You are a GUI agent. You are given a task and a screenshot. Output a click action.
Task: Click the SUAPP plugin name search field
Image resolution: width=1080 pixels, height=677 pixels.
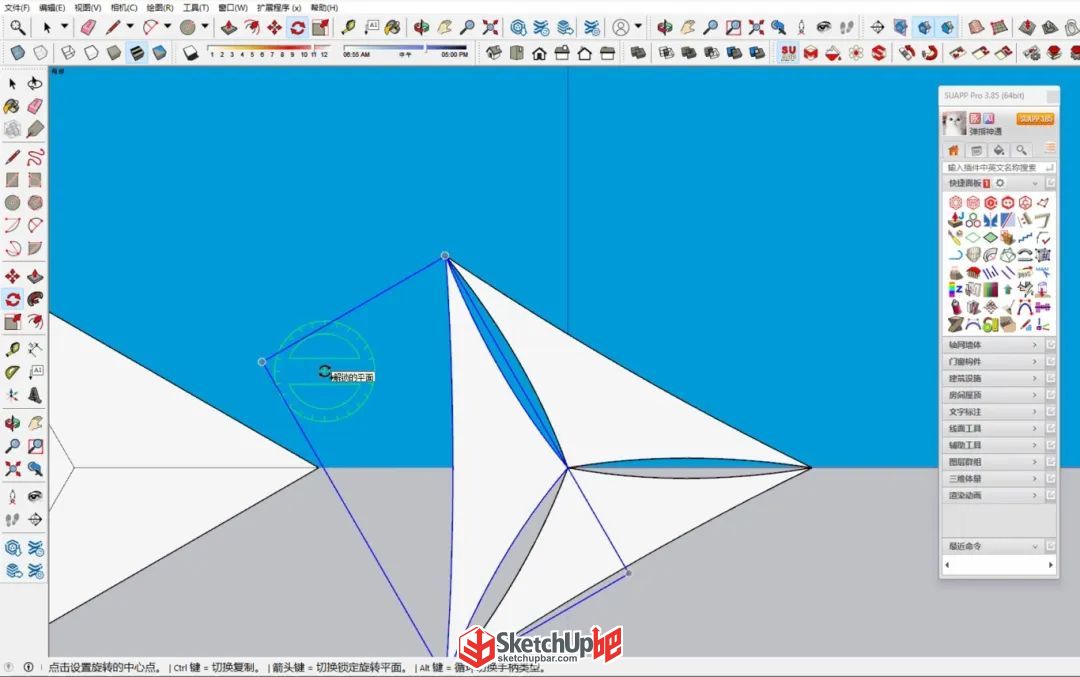pos(998,167)
